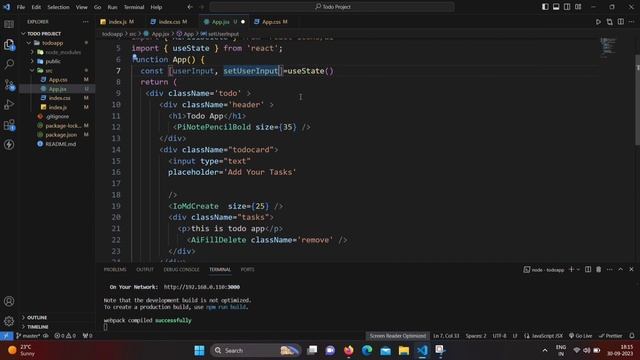Toggle the secondary side bar
Viewport: 640px width, 360px height.
[567, 7]
